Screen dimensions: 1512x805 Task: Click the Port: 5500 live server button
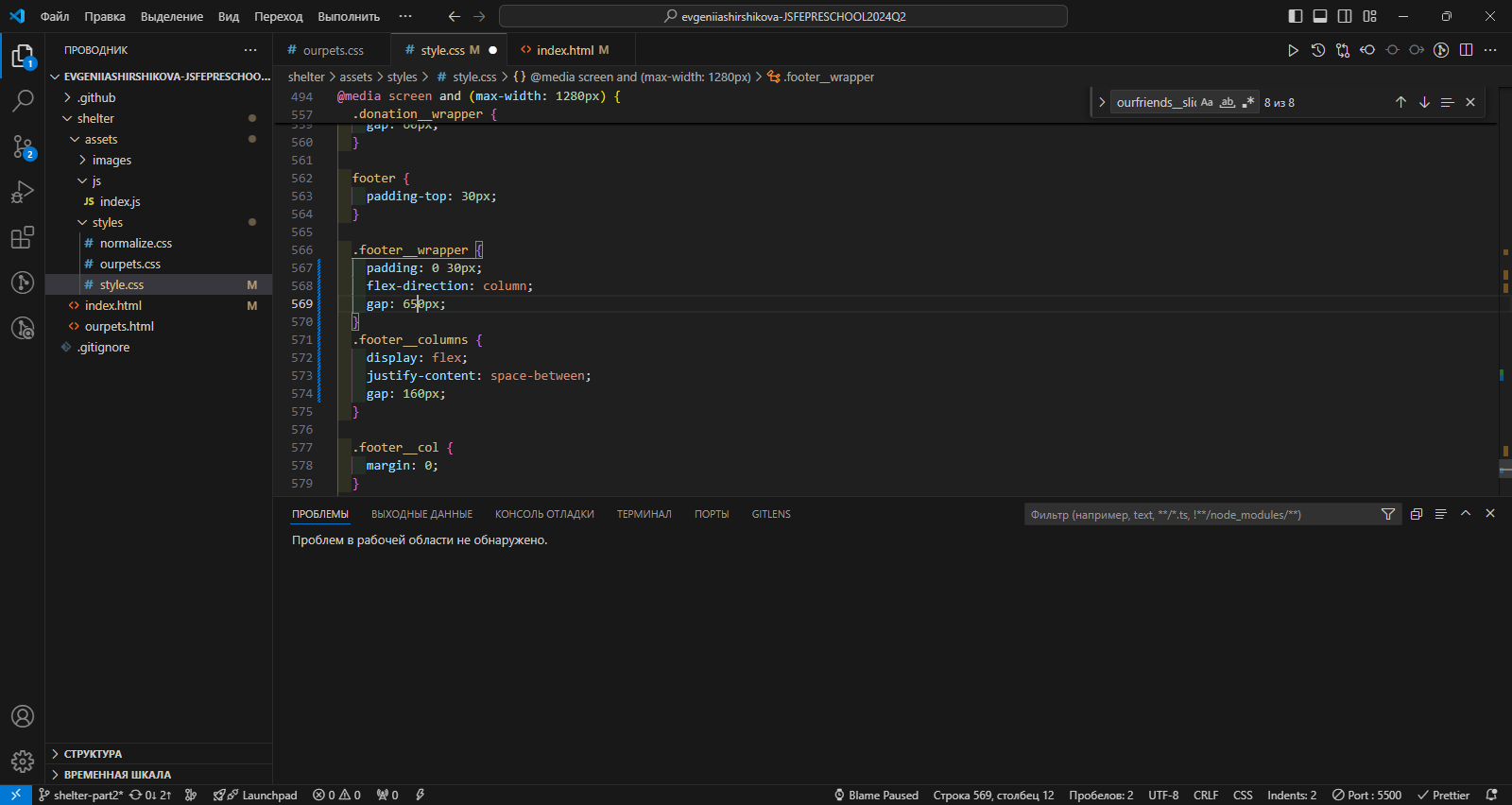point(1366,795)
